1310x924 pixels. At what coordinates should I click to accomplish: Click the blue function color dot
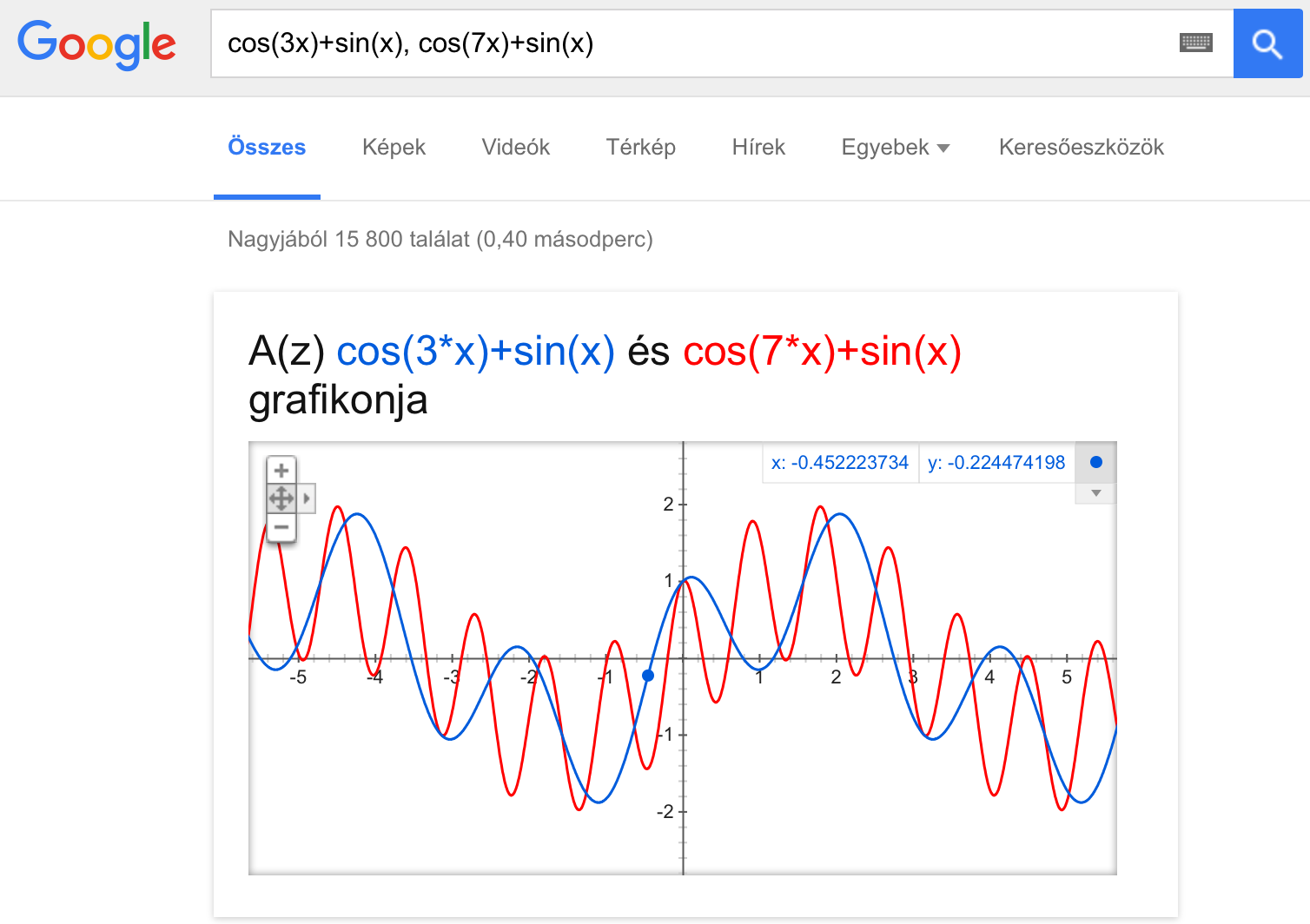pyautogui.click(x=1096, y=462)
